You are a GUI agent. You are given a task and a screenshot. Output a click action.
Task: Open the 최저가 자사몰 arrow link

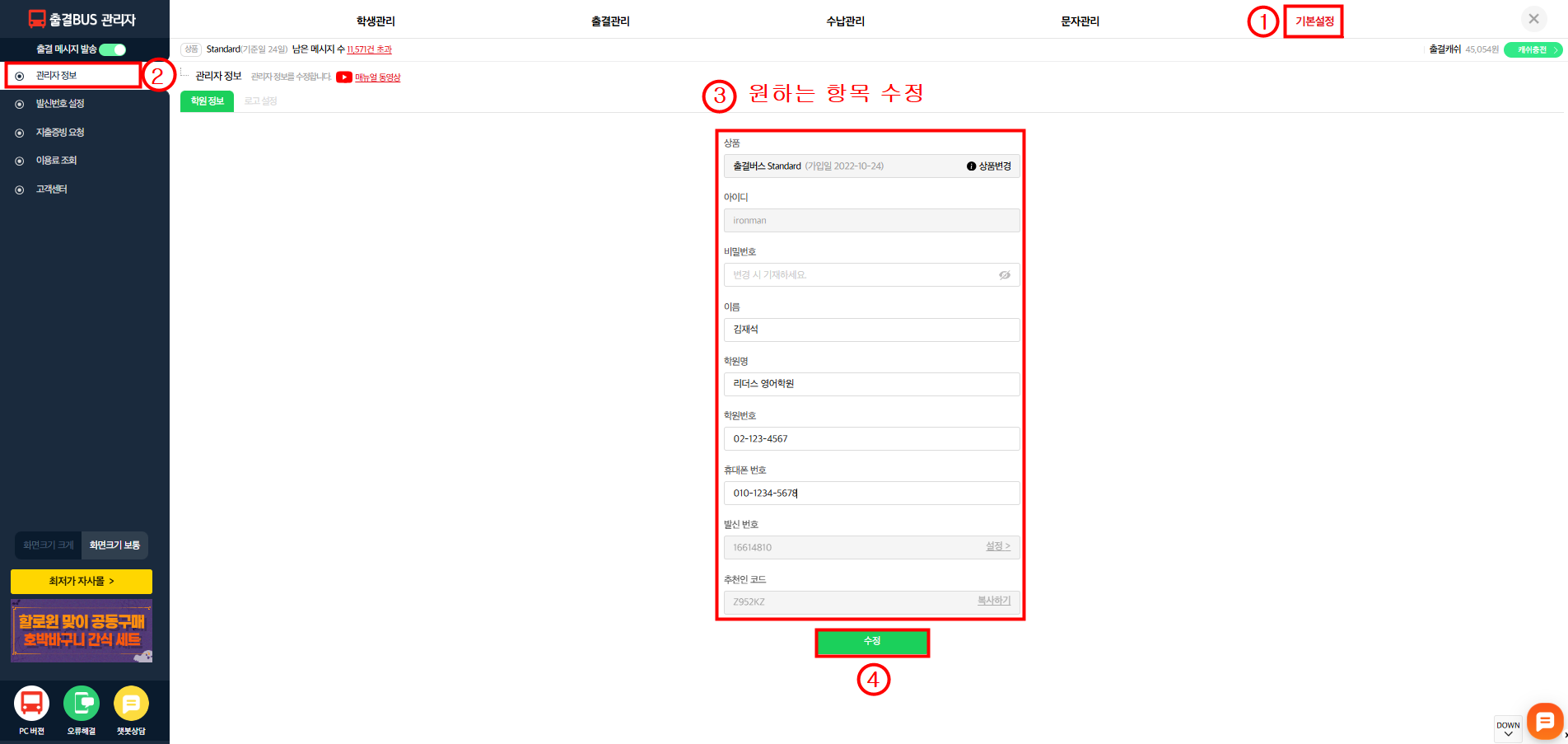82,582
